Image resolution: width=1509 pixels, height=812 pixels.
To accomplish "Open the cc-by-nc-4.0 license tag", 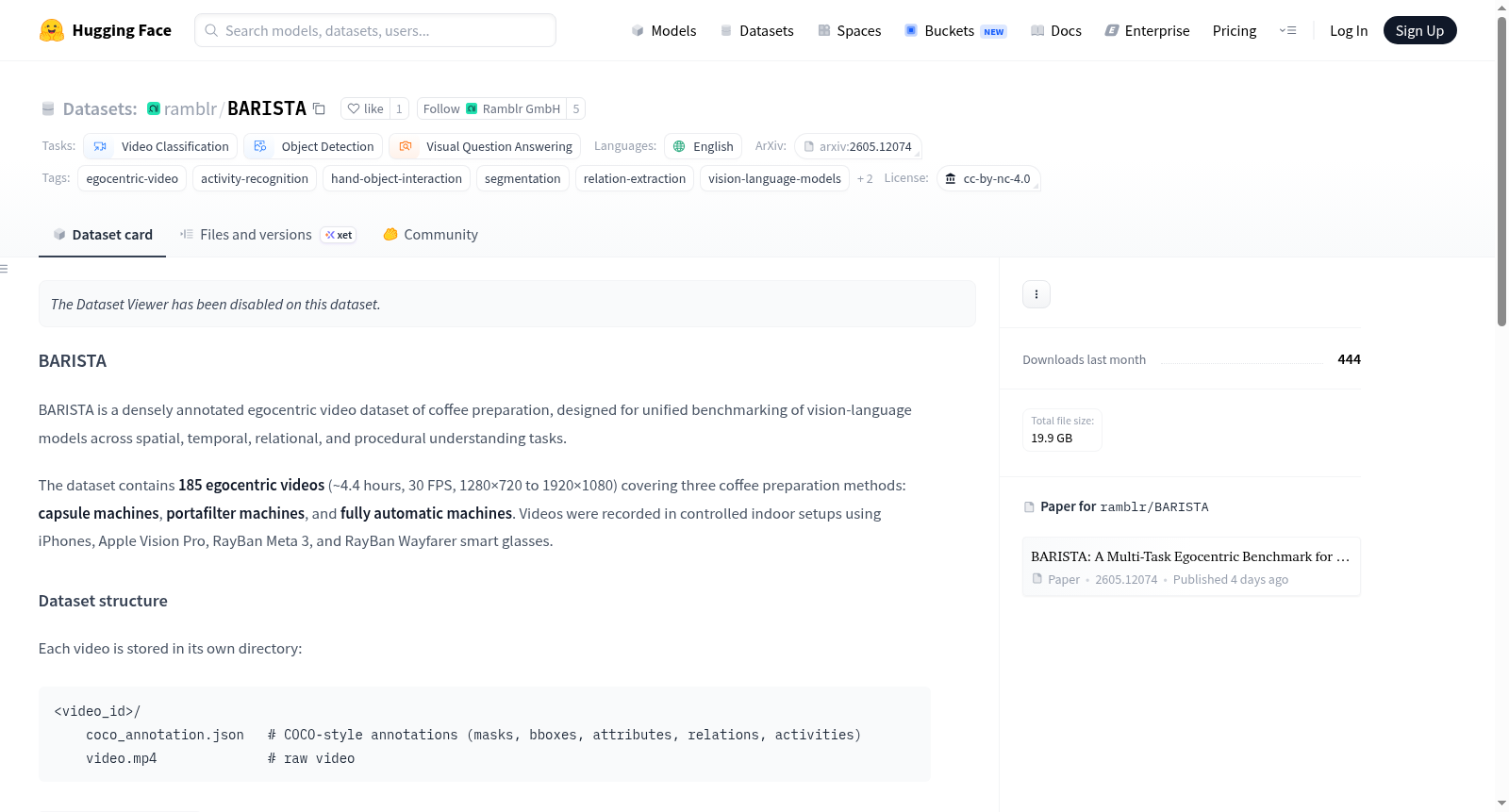I will (x=988, y=178).
